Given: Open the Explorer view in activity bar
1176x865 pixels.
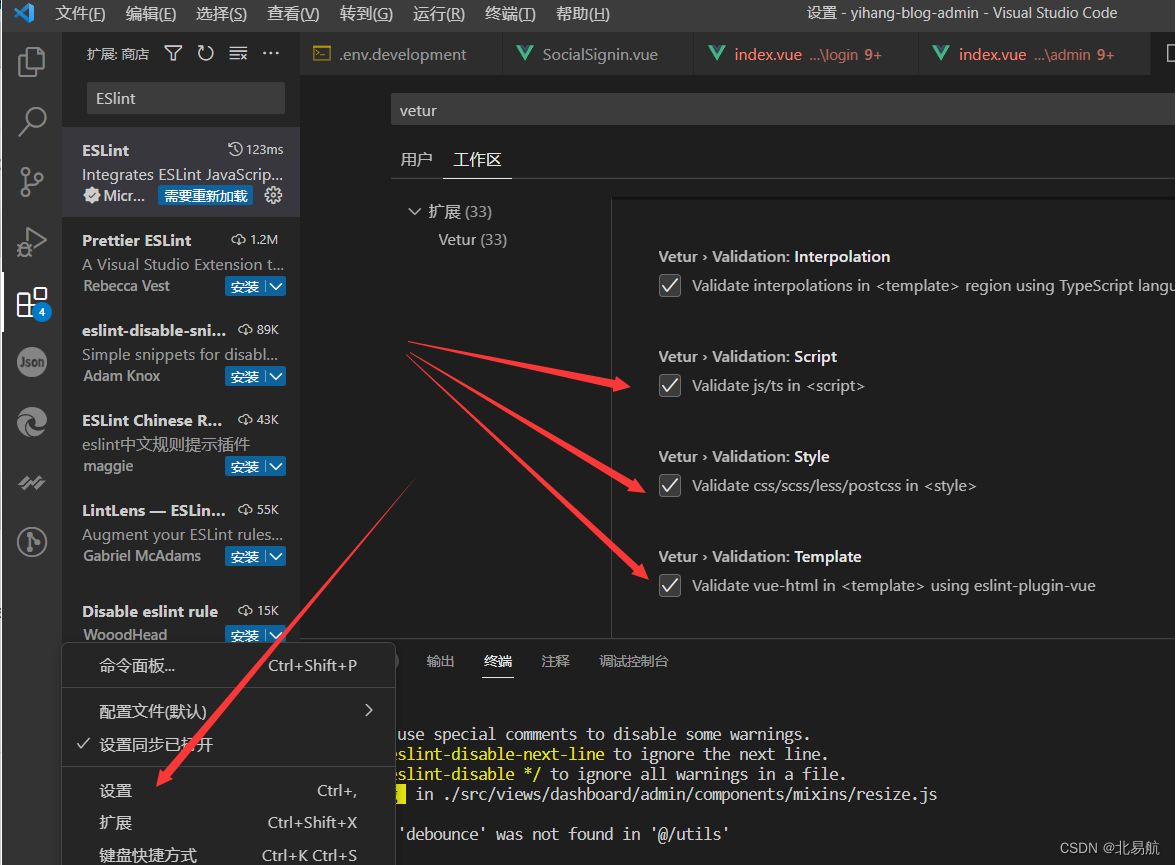Looking at the screenshot, I should click(32, 62).
